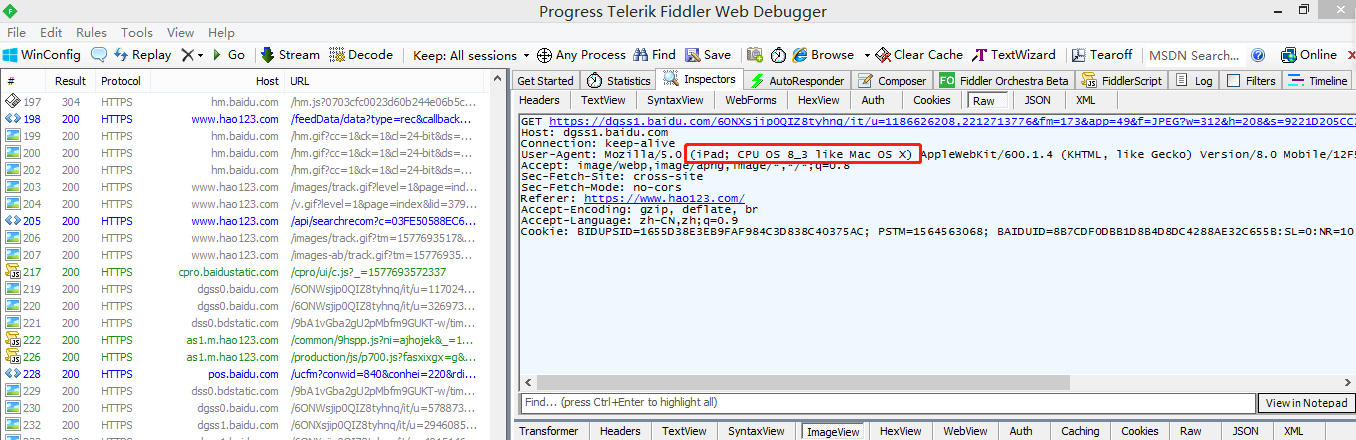
Task: Select request JSON inspector tab
Action: pyautogui.click(x=1037, y=100)
